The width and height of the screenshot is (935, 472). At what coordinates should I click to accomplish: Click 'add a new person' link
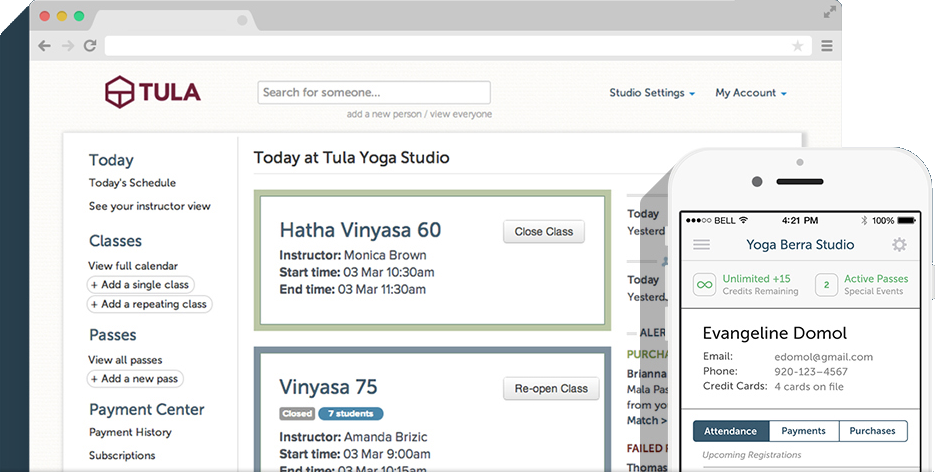click(384, 114)
